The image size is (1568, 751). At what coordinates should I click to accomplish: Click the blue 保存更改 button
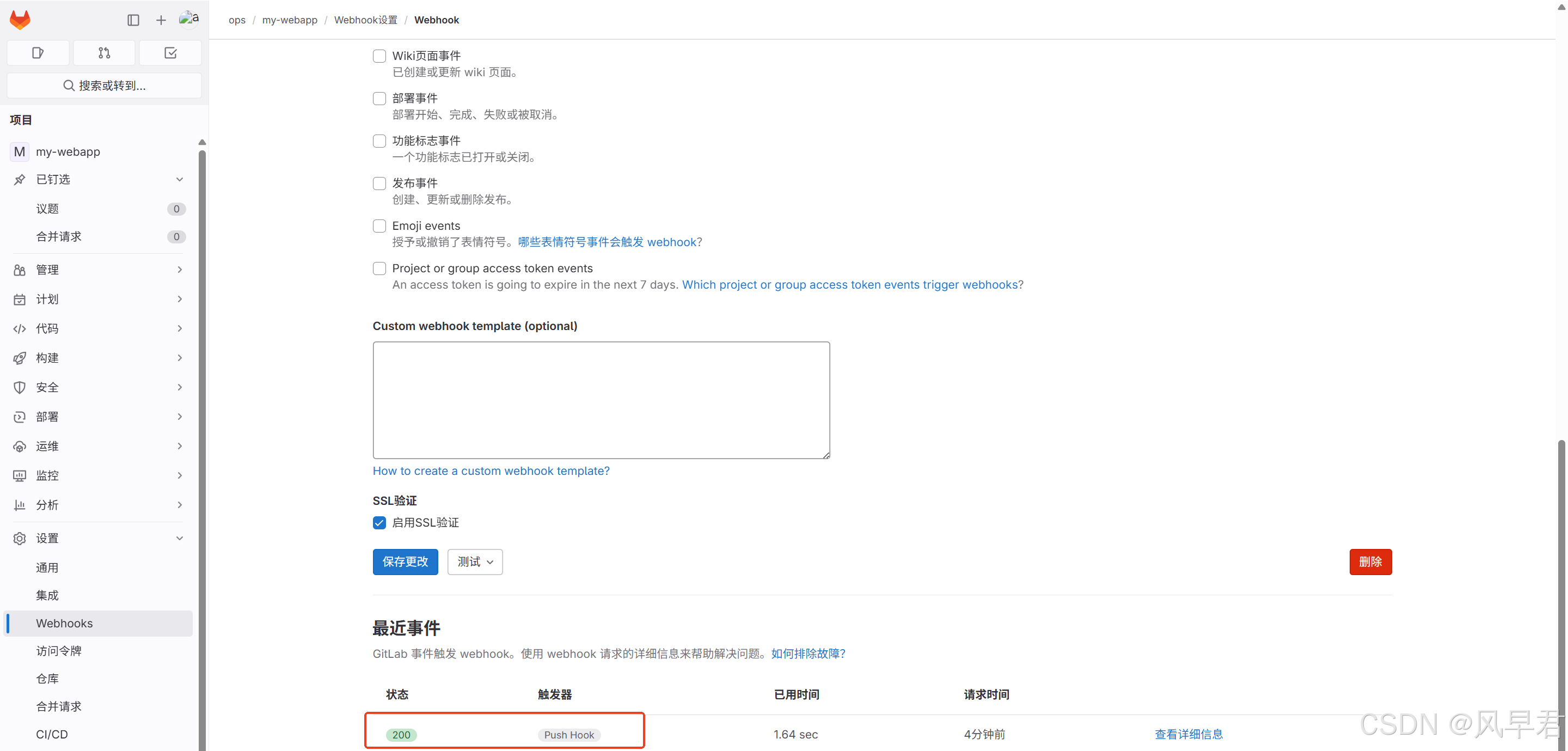pos(405,561)
